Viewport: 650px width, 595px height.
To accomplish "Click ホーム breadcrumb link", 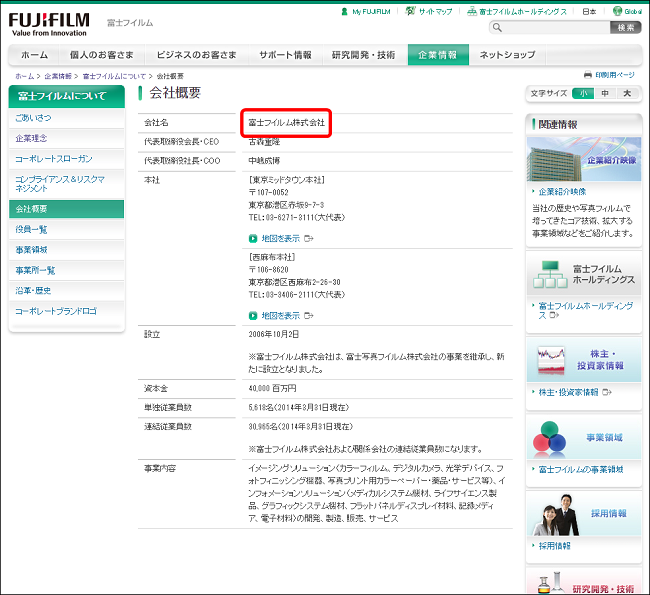I will click(x=24, y=76).
